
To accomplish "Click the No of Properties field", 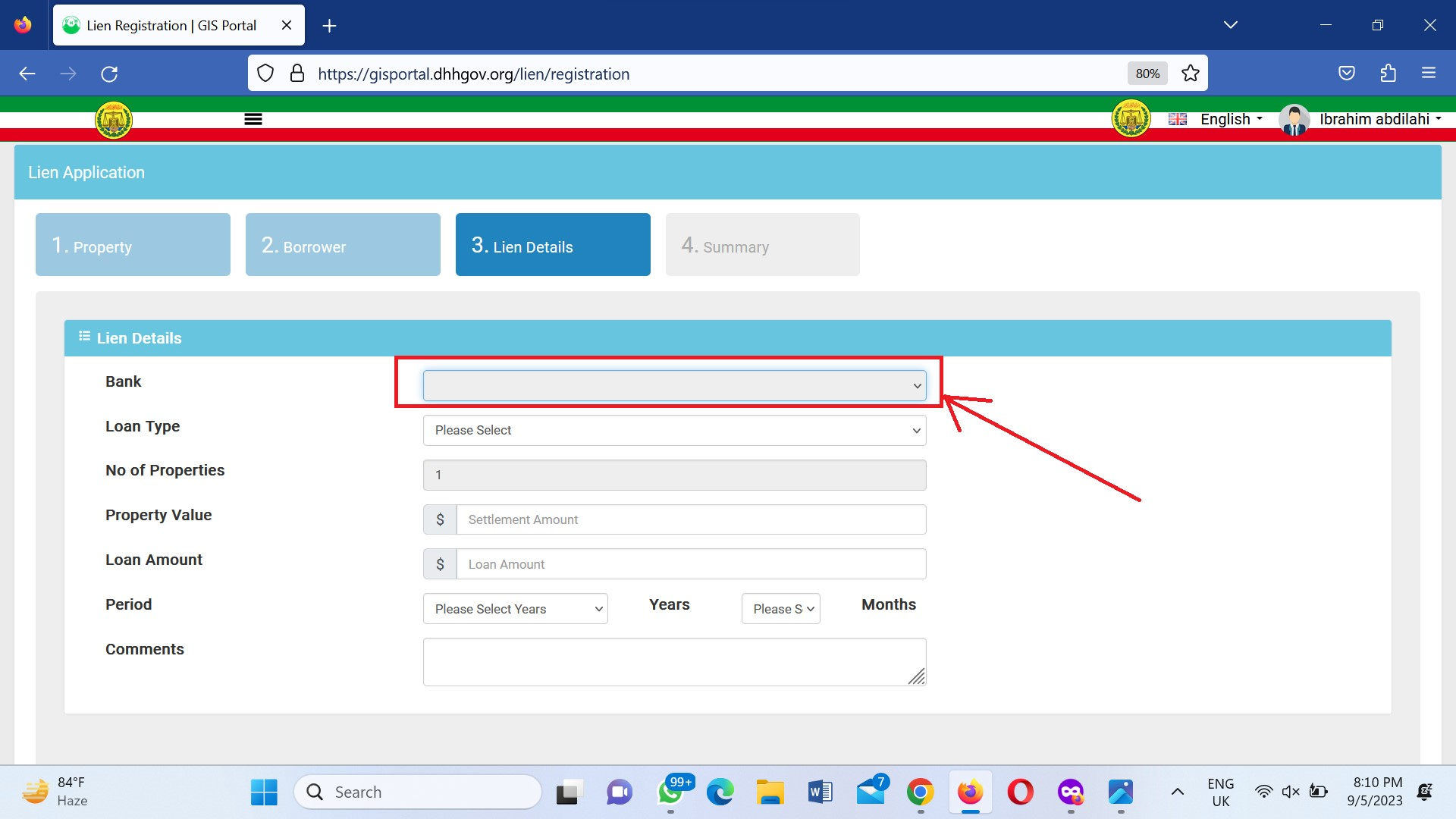I will 674,475.
